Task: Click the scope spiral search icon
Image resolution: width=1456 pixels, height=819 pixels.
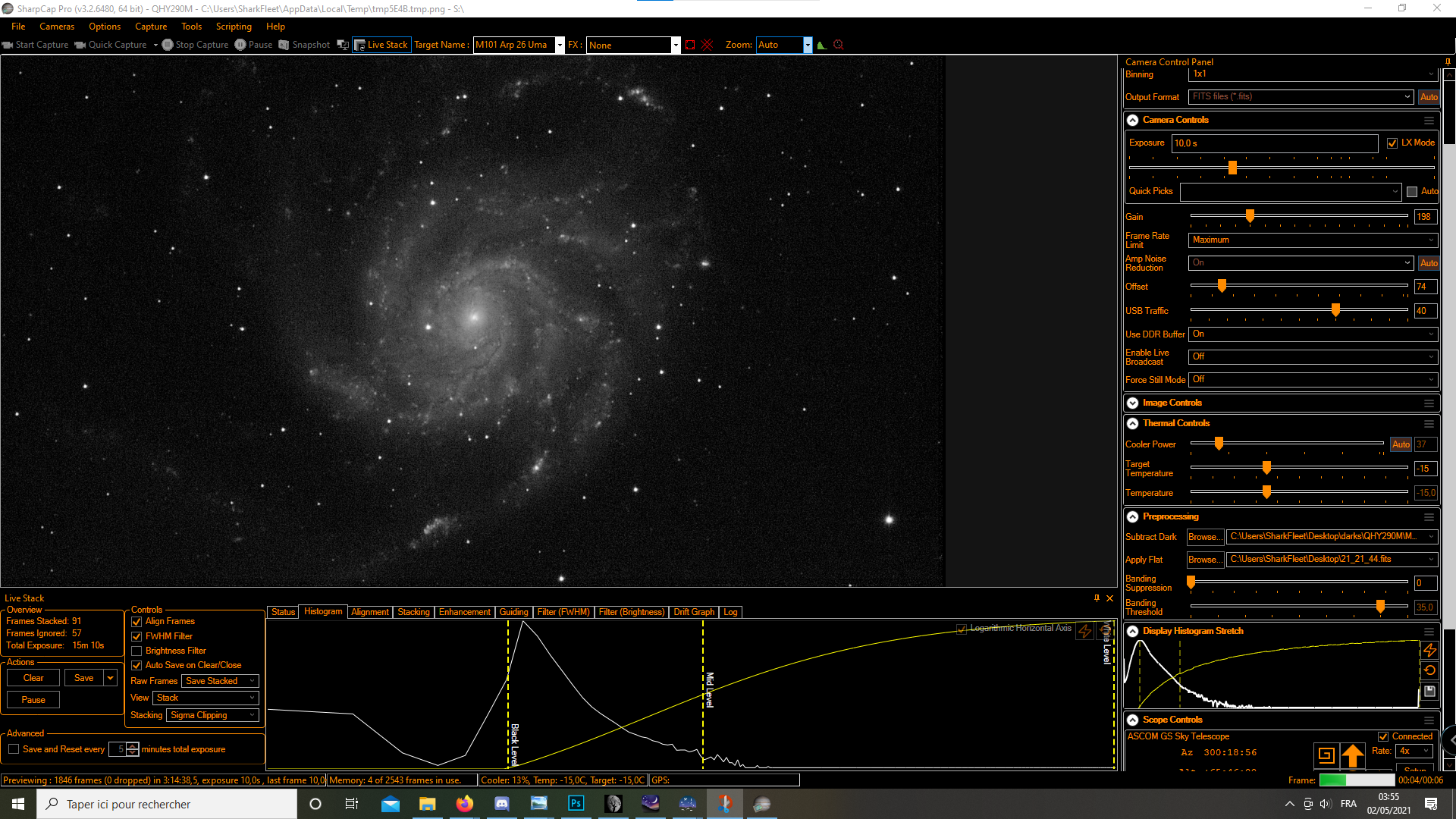Action: (x=1326, y=755)
